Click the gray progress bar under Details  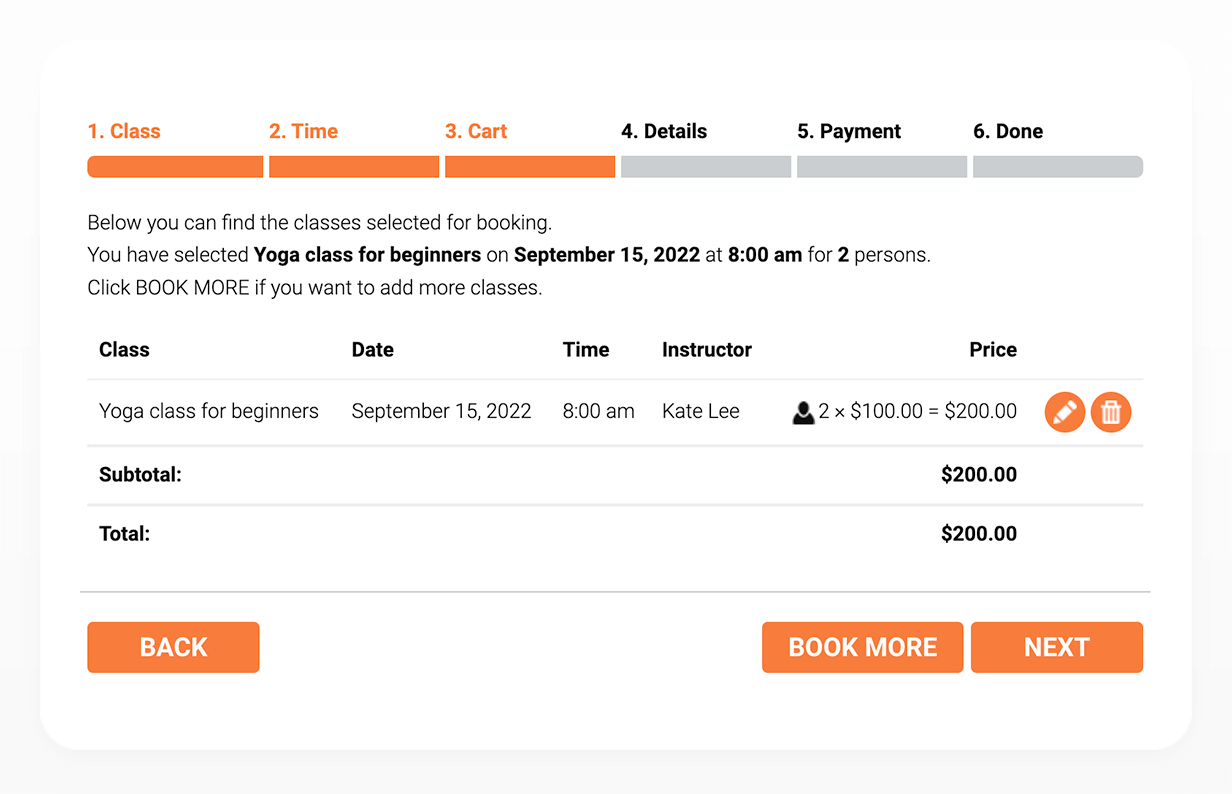[x=706, y=167]
